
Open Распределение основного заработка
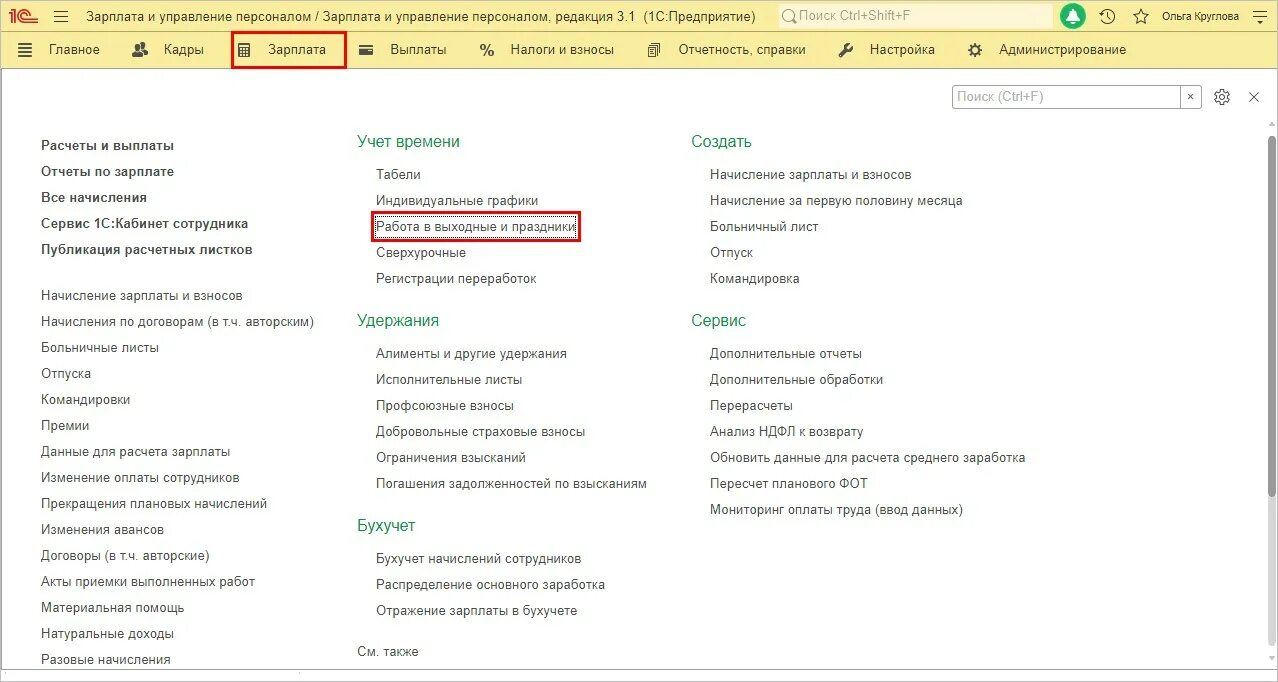click(x=491, y=585)
